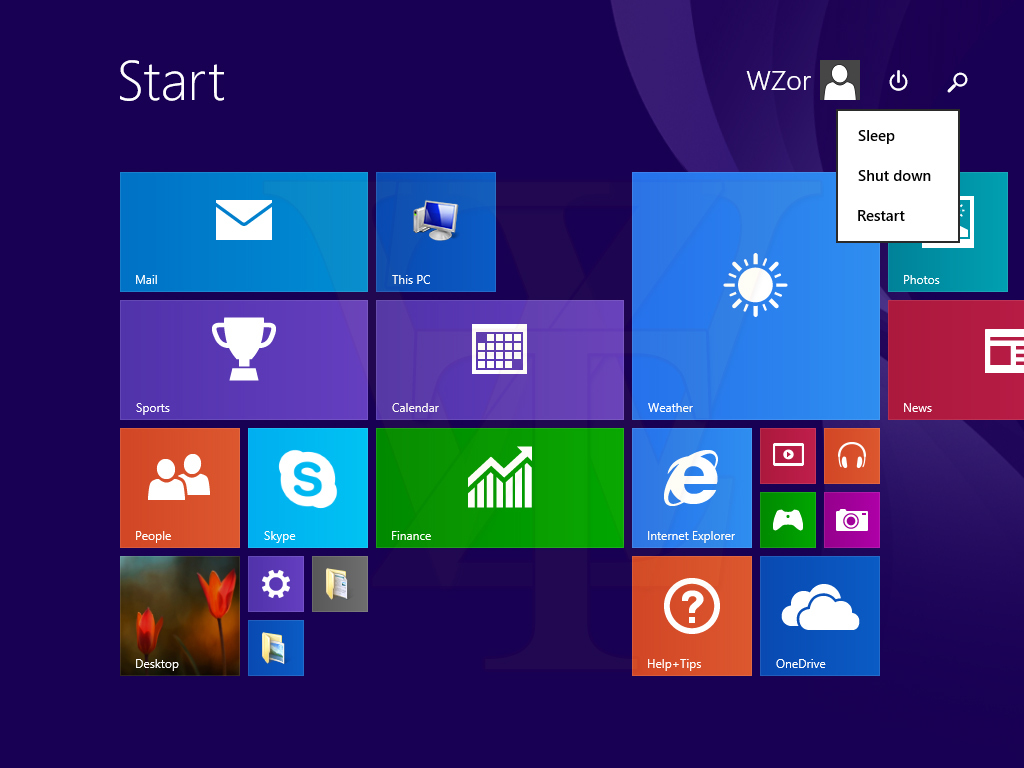Open the Games tile
This screenshot has height=768, width=1024.
(x=787, y=519)
